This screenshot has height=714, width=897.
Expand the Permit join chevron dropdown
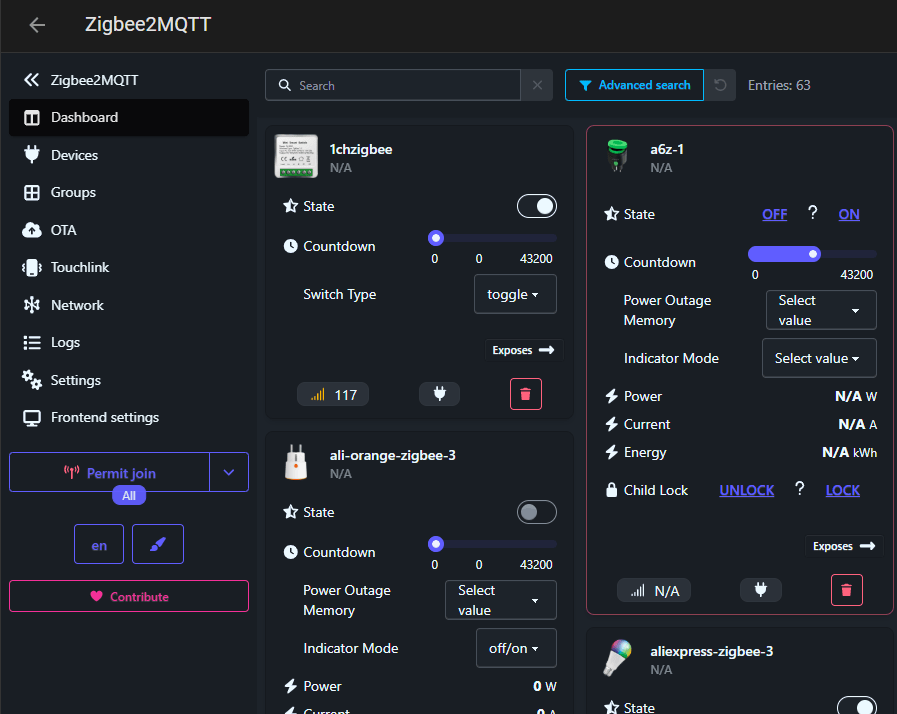tap(229, 472)
